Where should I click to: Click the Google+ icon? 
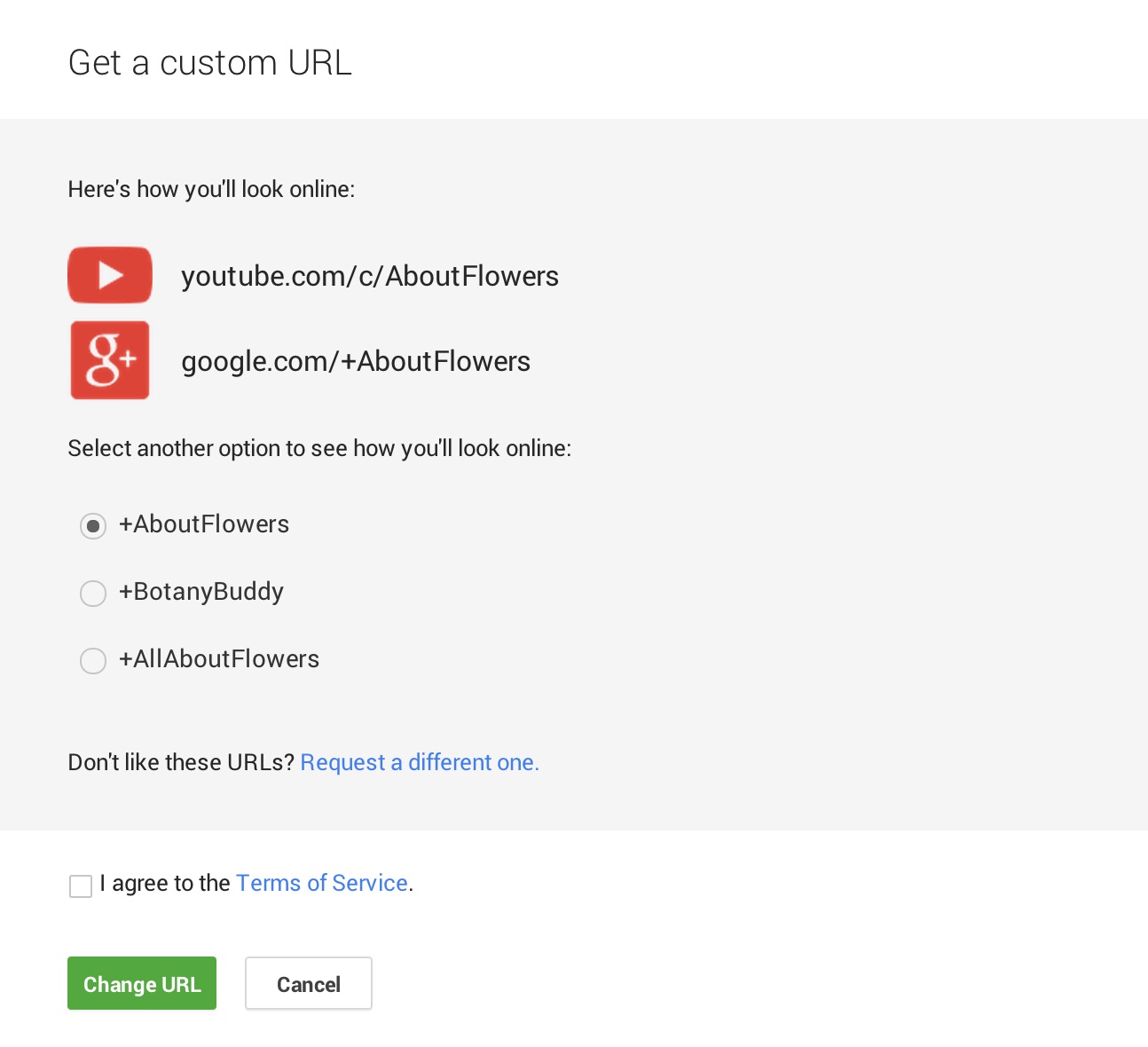[110, 359]
